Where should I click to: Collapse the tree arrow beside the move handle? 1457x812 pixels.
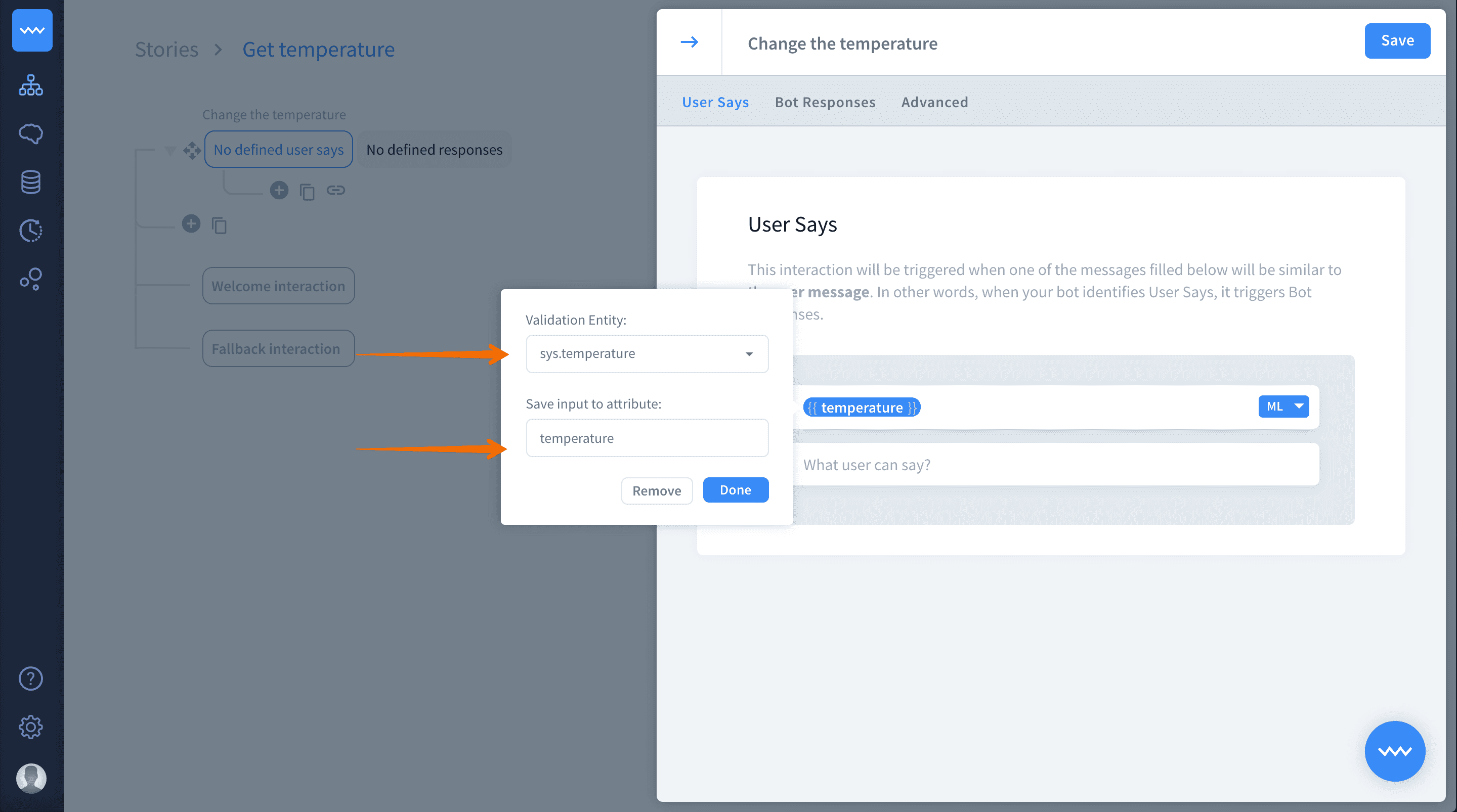click(x=169, y=150)
